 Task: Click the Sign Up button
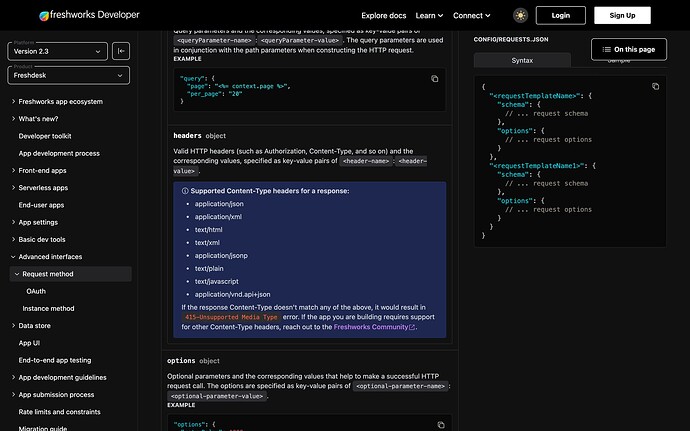[622, 15]
